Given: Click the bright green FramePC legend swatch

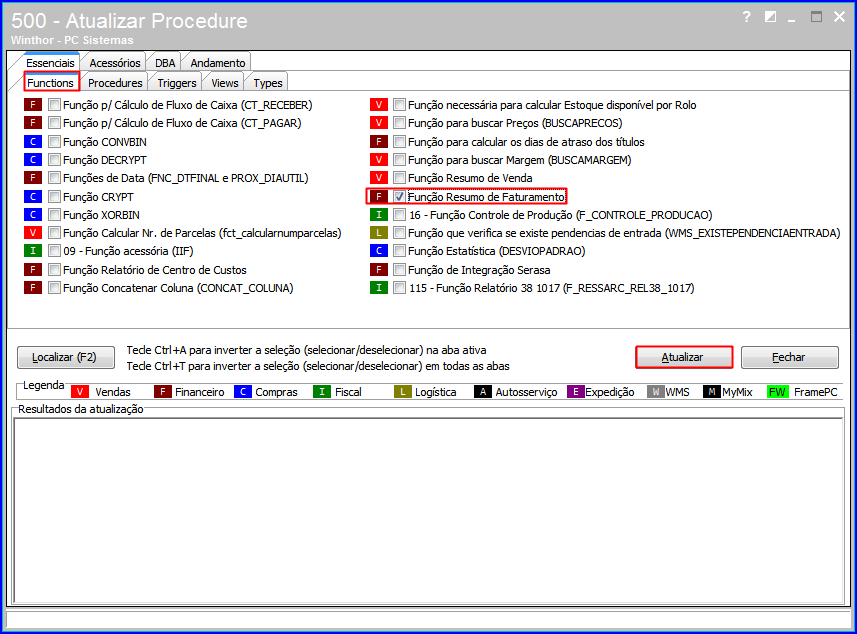Looking at the screenshot, I should [777, 391].
